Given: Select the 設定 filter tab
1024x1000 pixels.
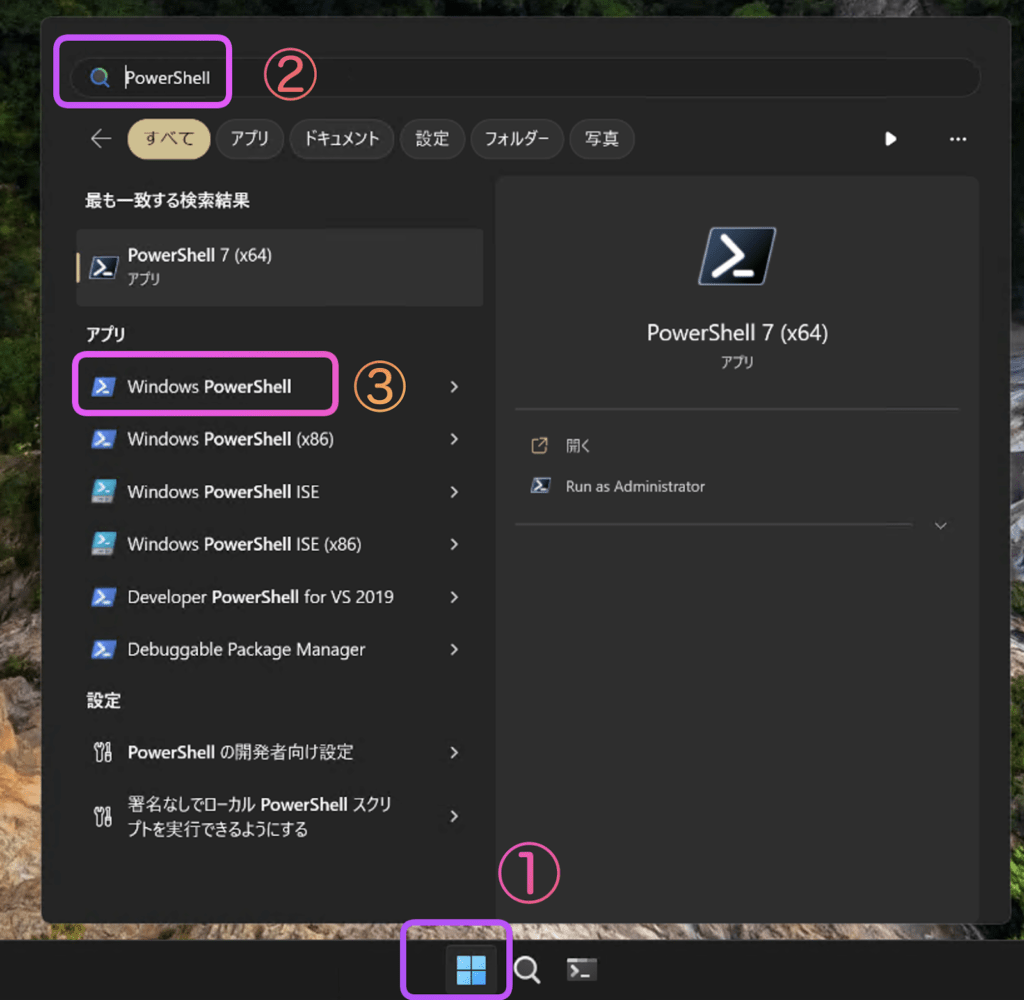Looking at the screenshot, I should tap(432, 139).
